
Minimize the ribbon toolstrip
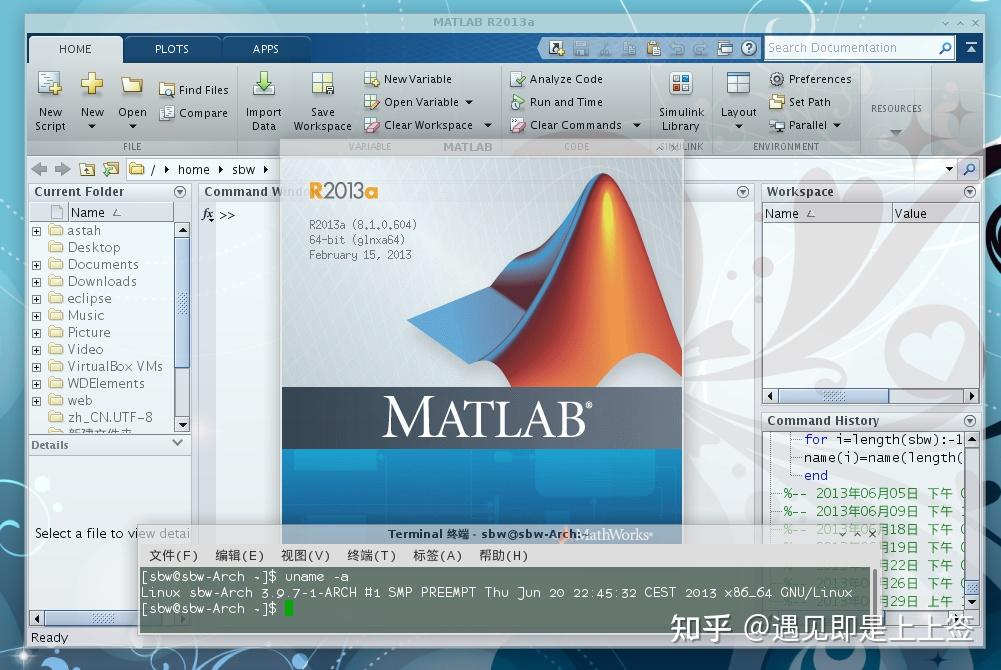coord(969,47)
